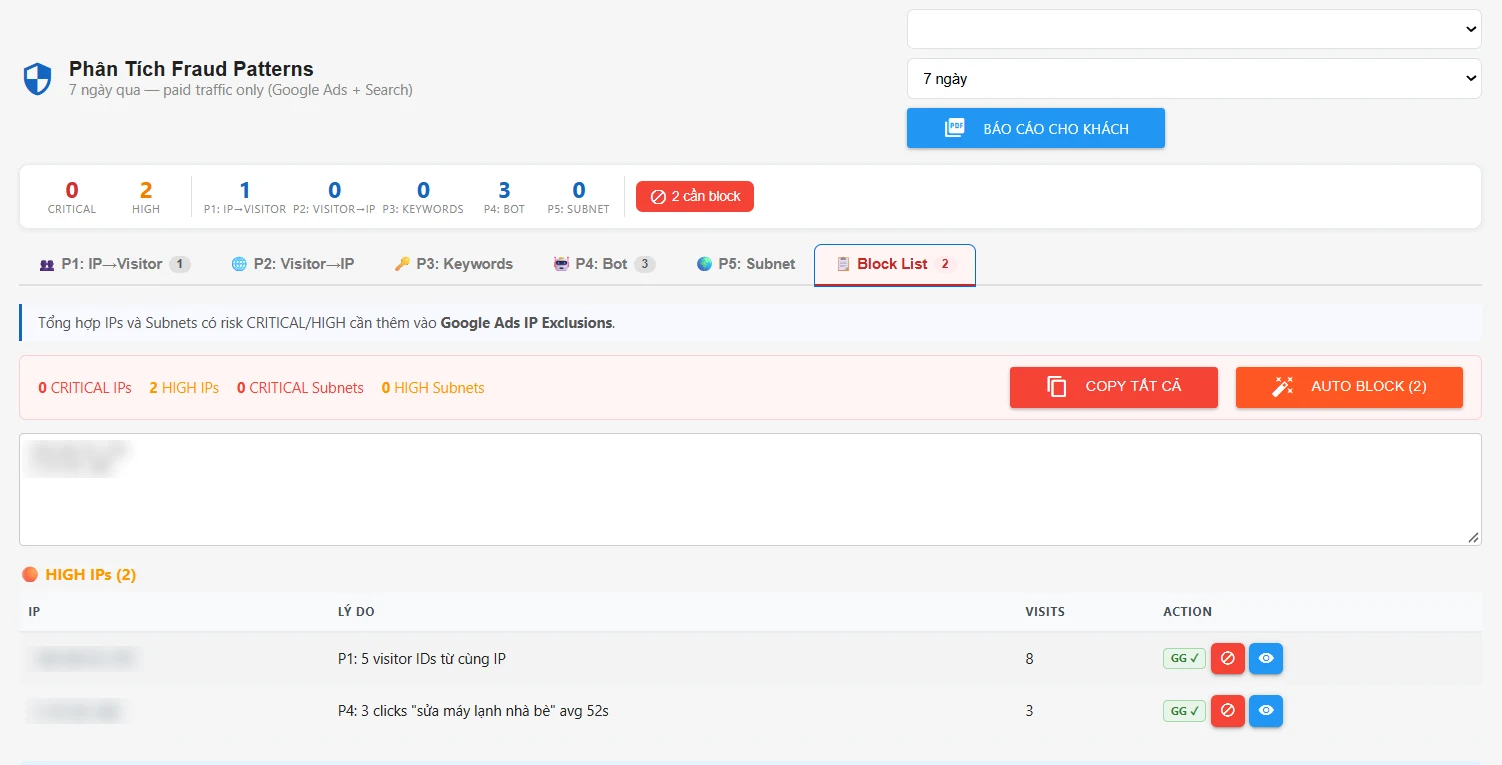
Task: Click the 'P4: BOT' summary counter
Action: coord(504,196)
